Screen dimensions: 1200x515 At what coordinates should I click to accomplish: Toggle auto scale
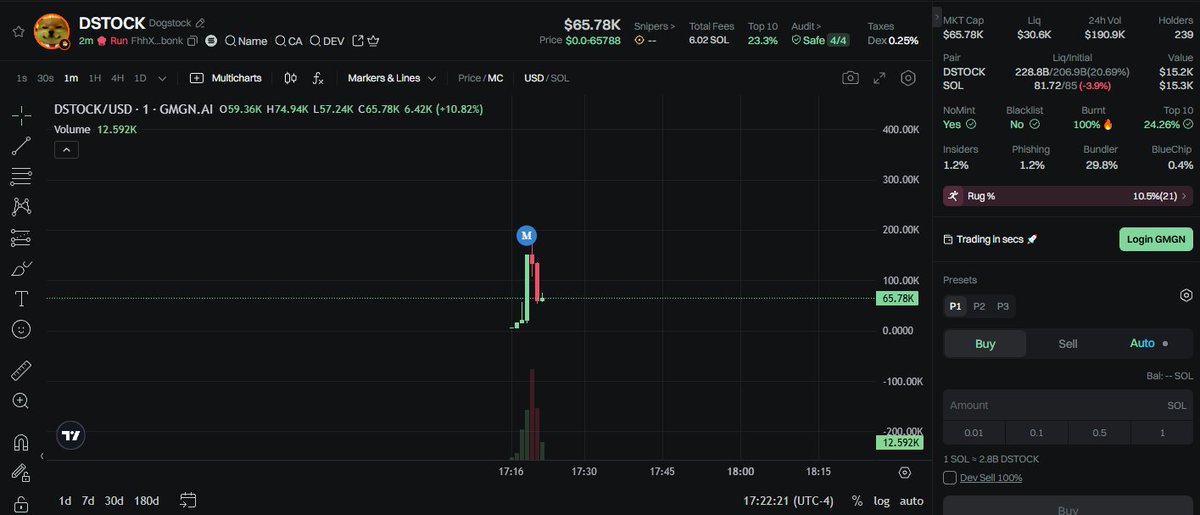pyautogui.click(x=911, y=501)
